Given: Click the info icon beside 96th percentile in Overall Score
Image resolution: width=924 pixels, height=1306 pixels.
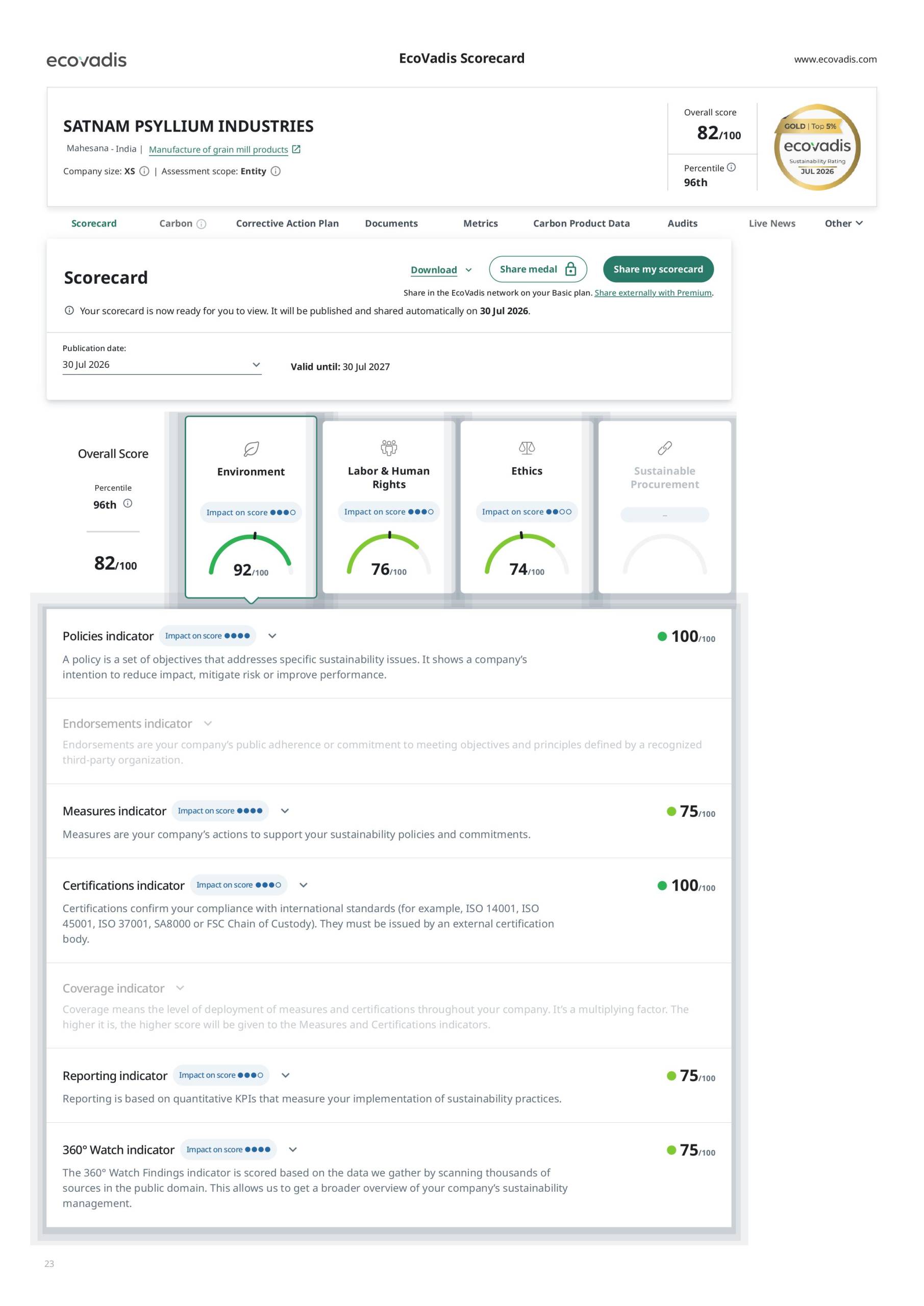Looking at the screenshot, I should coord(128,504).
